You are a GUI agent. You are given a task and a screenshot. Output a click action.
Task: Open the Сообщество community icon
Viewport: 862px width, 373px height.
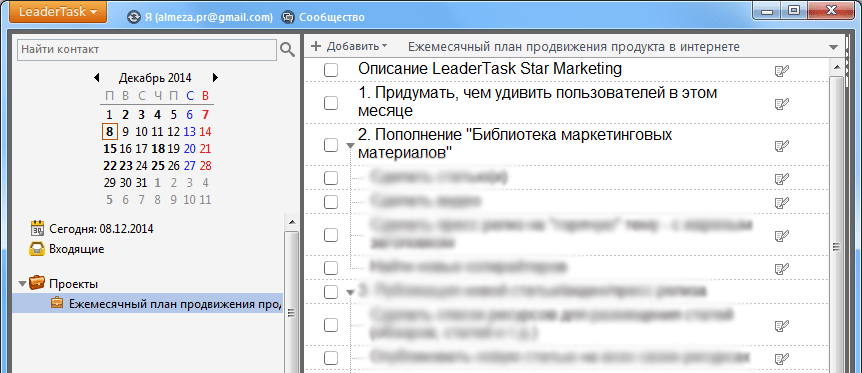[288, 17]
